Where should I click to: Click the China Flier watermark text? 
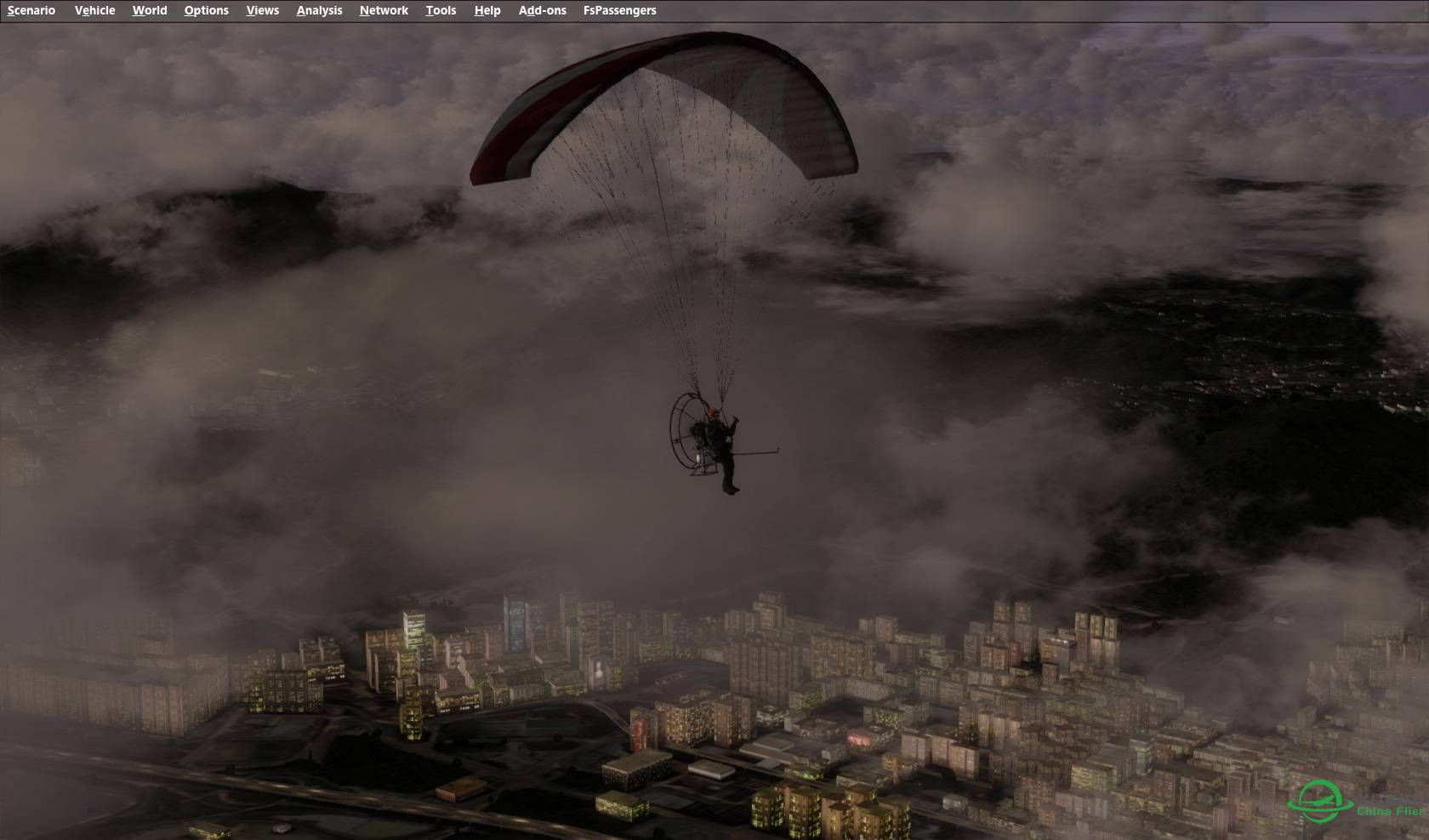pos(1390,811)
